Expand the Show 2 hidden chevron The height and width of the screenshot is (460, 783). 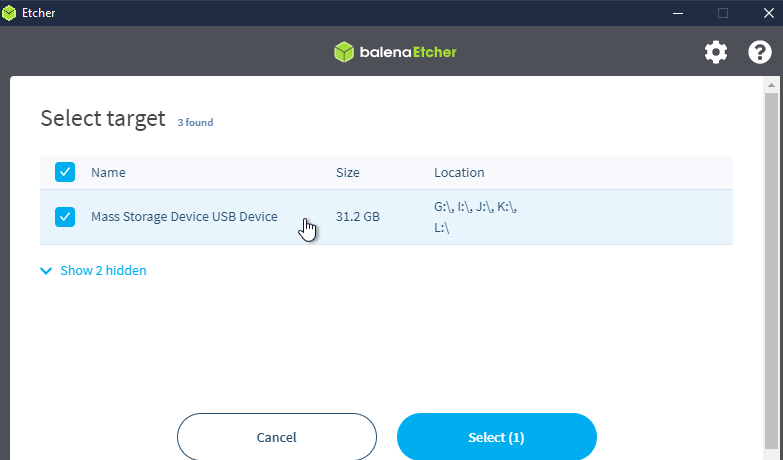click(x=46, y=271)
